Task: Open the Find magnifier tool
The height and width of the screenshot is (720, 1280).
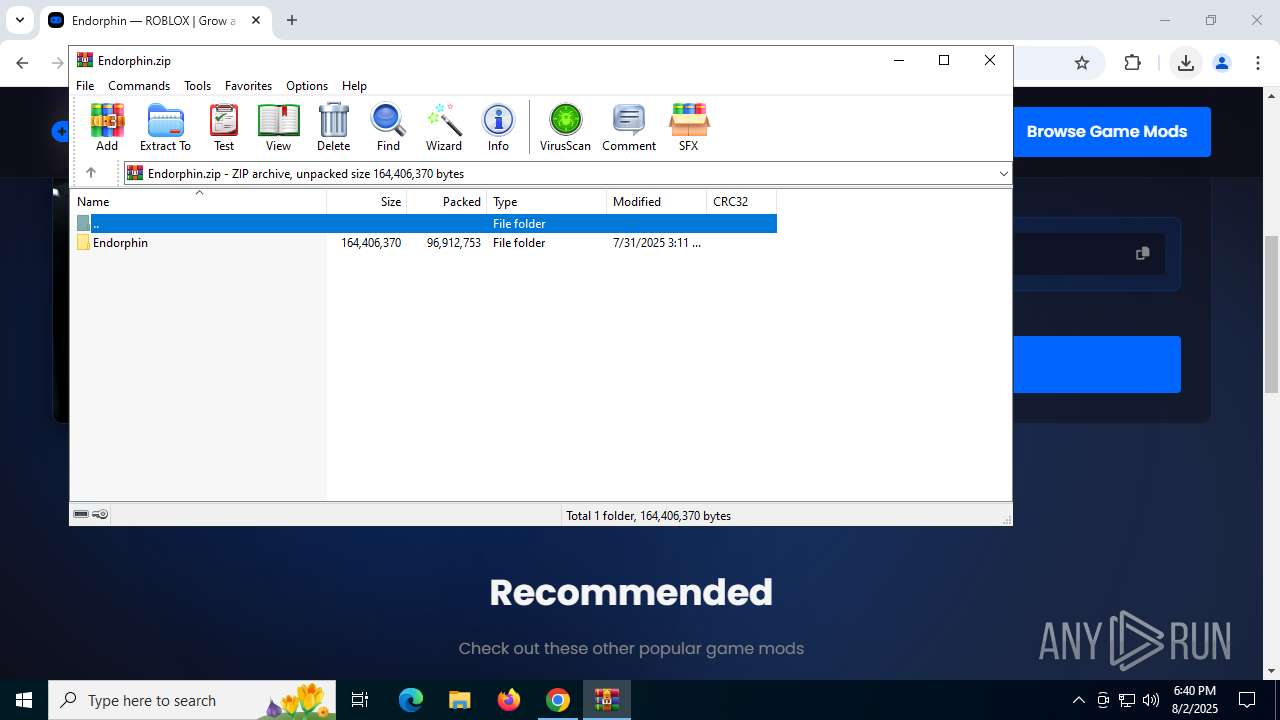Action: (x=388, y=127)
